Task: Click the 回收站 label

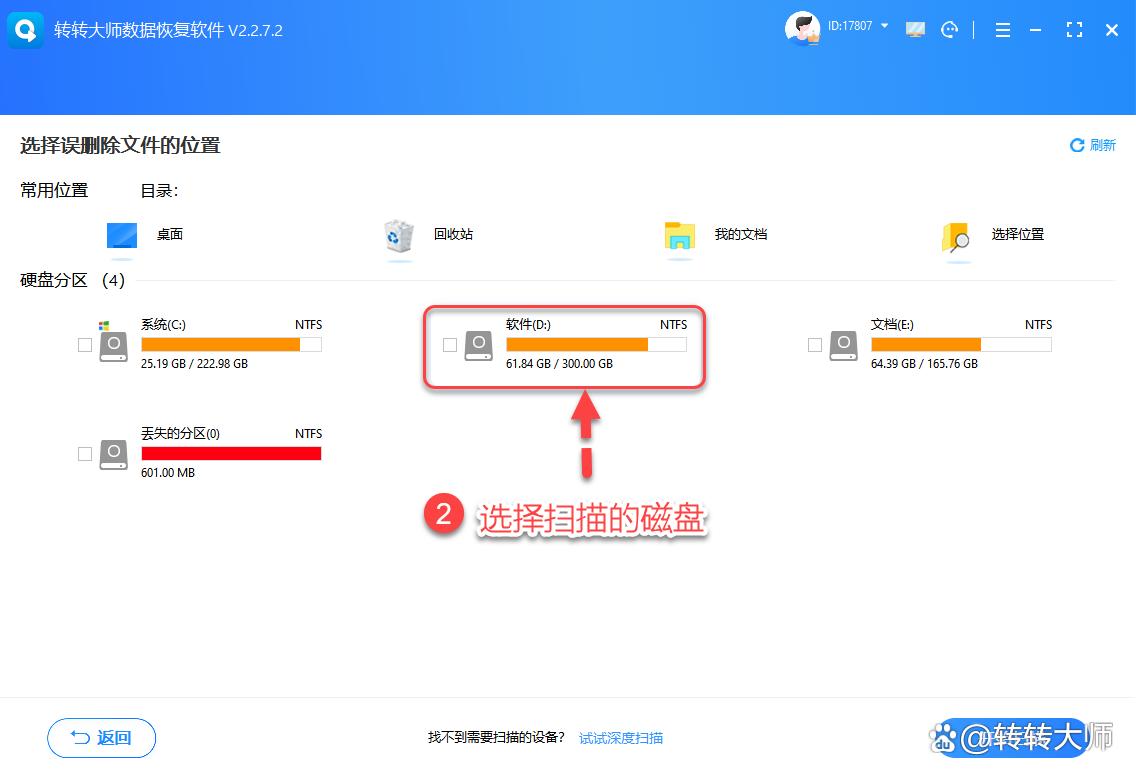Action: [x=454, y=234]
